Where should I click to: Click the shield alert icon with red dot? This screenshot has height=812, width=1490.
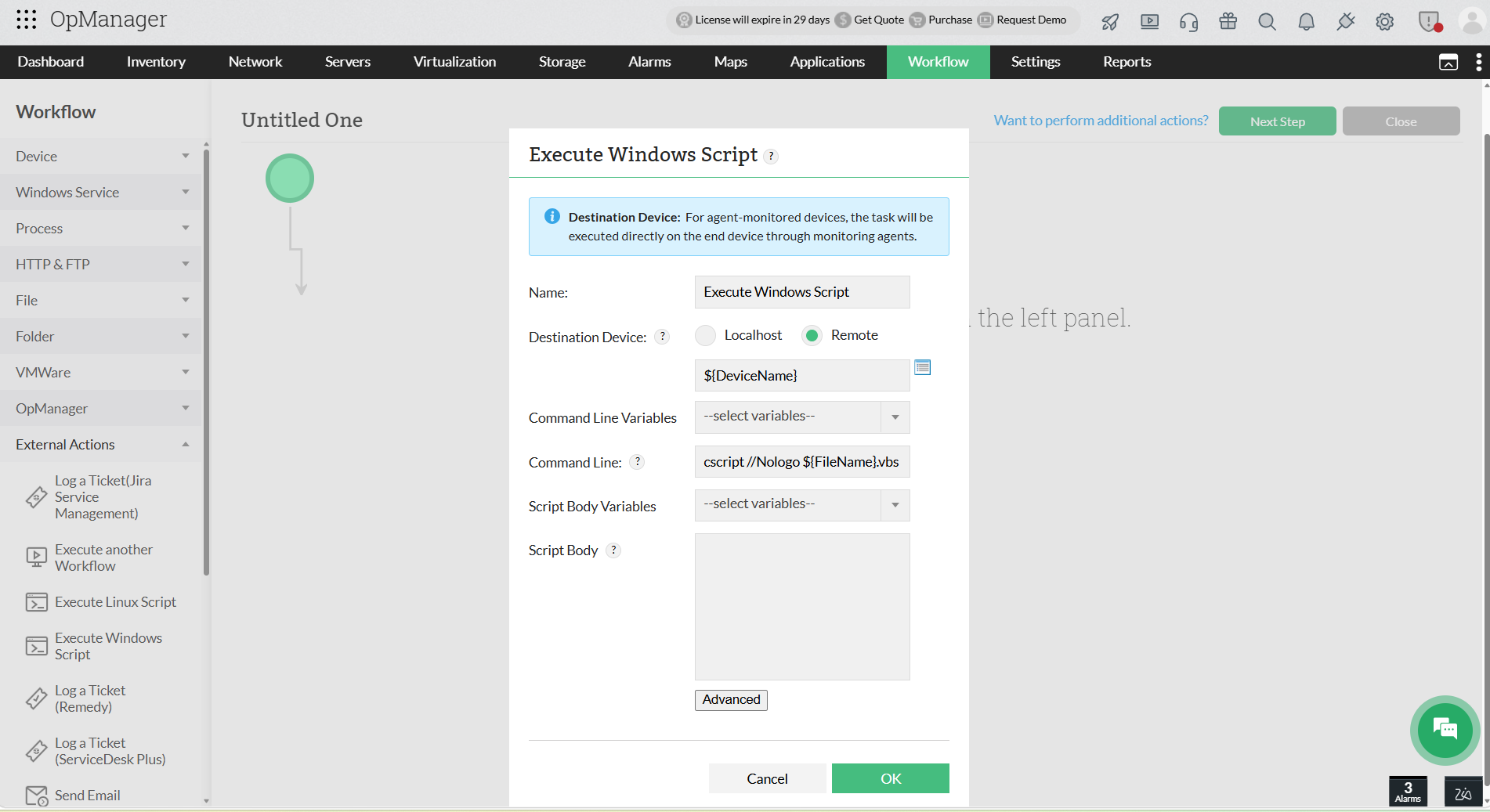coord(1430,22)
